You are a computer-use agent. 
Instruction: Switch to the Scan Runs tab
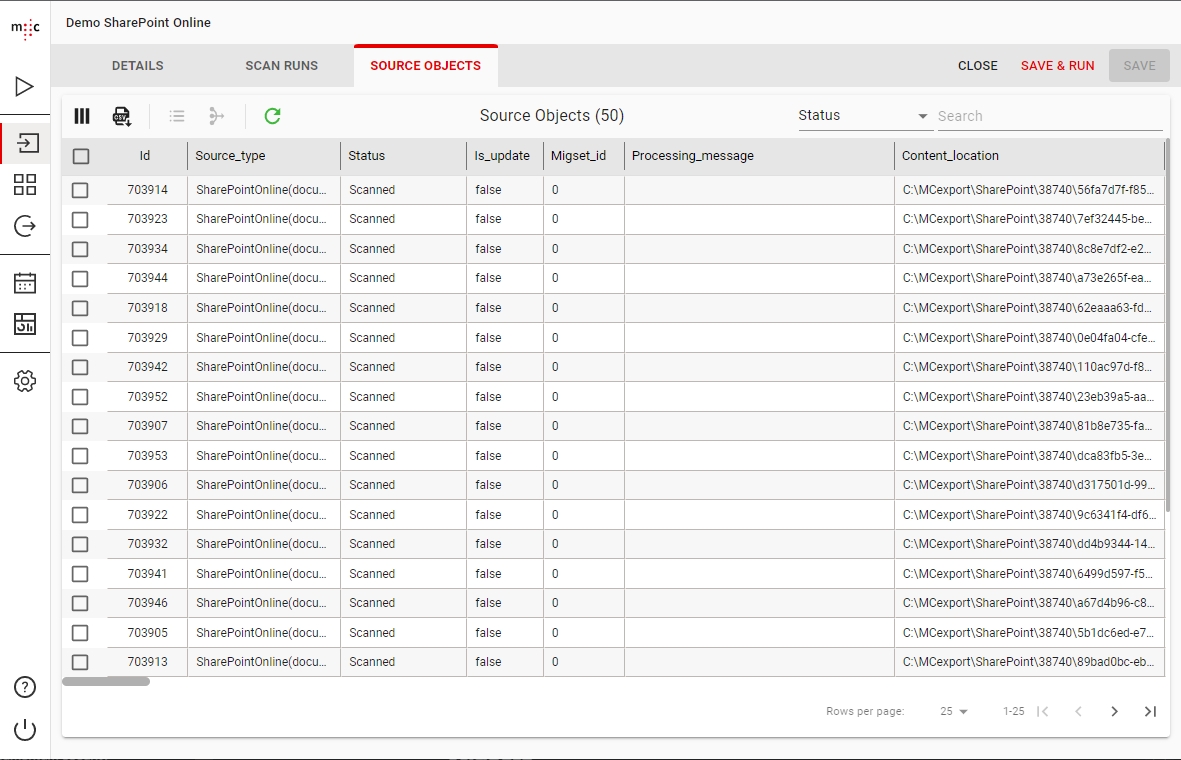click(281, 66)
